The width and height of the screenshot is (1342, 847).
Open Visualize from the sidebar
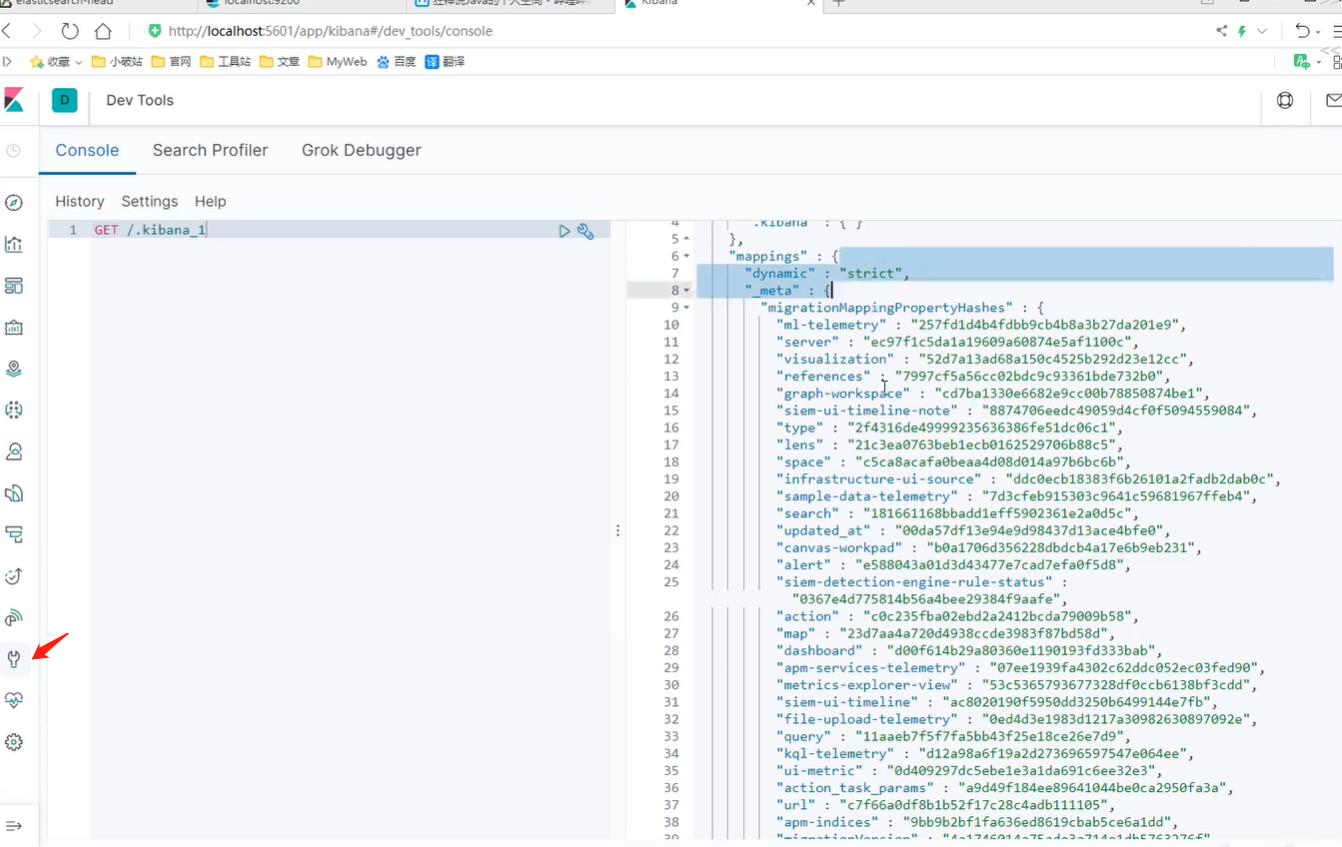pyautogui.click(x=14, y=244)
